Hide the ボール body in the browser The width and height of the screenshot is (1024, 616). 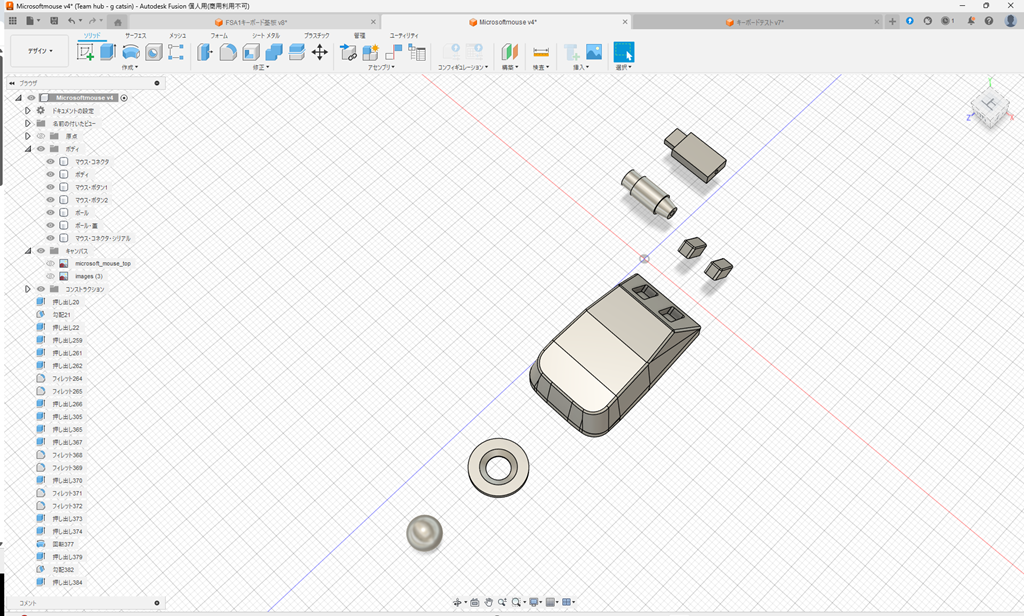(51, 212)
